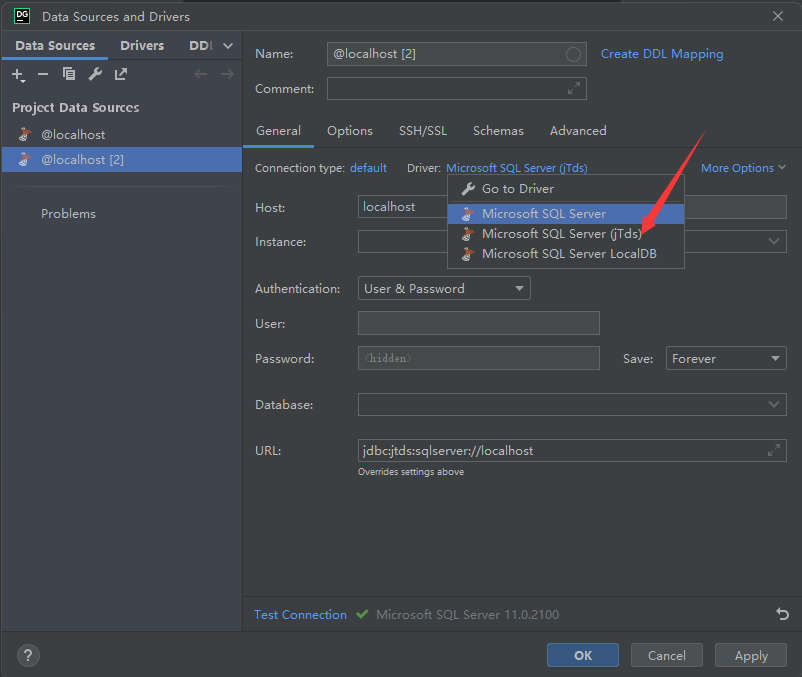Expand the URL field editor

click(774, 450)
